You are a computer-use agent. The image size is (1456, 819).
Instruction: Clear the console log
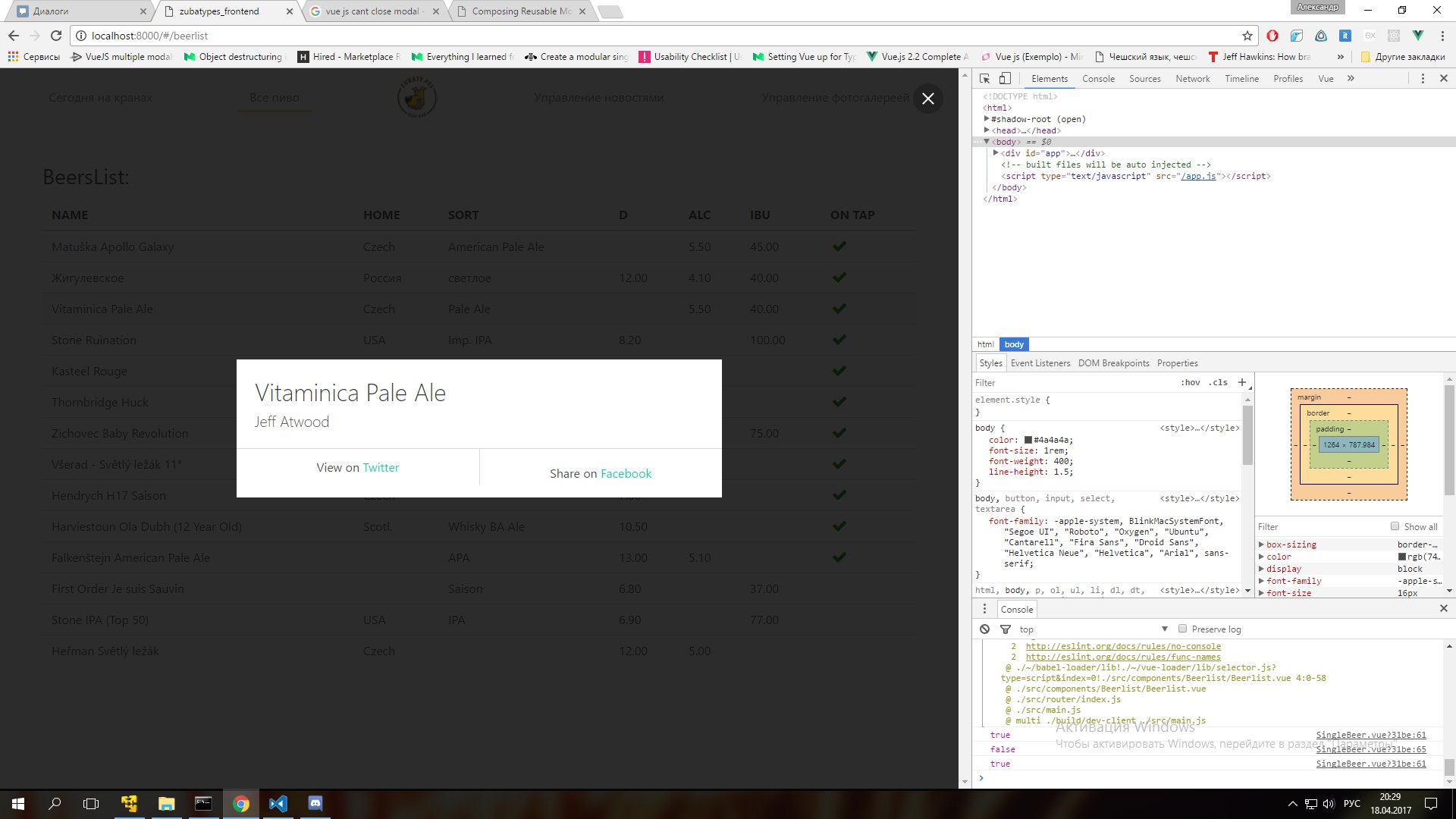pyautogui.click(x=984, y=629)
